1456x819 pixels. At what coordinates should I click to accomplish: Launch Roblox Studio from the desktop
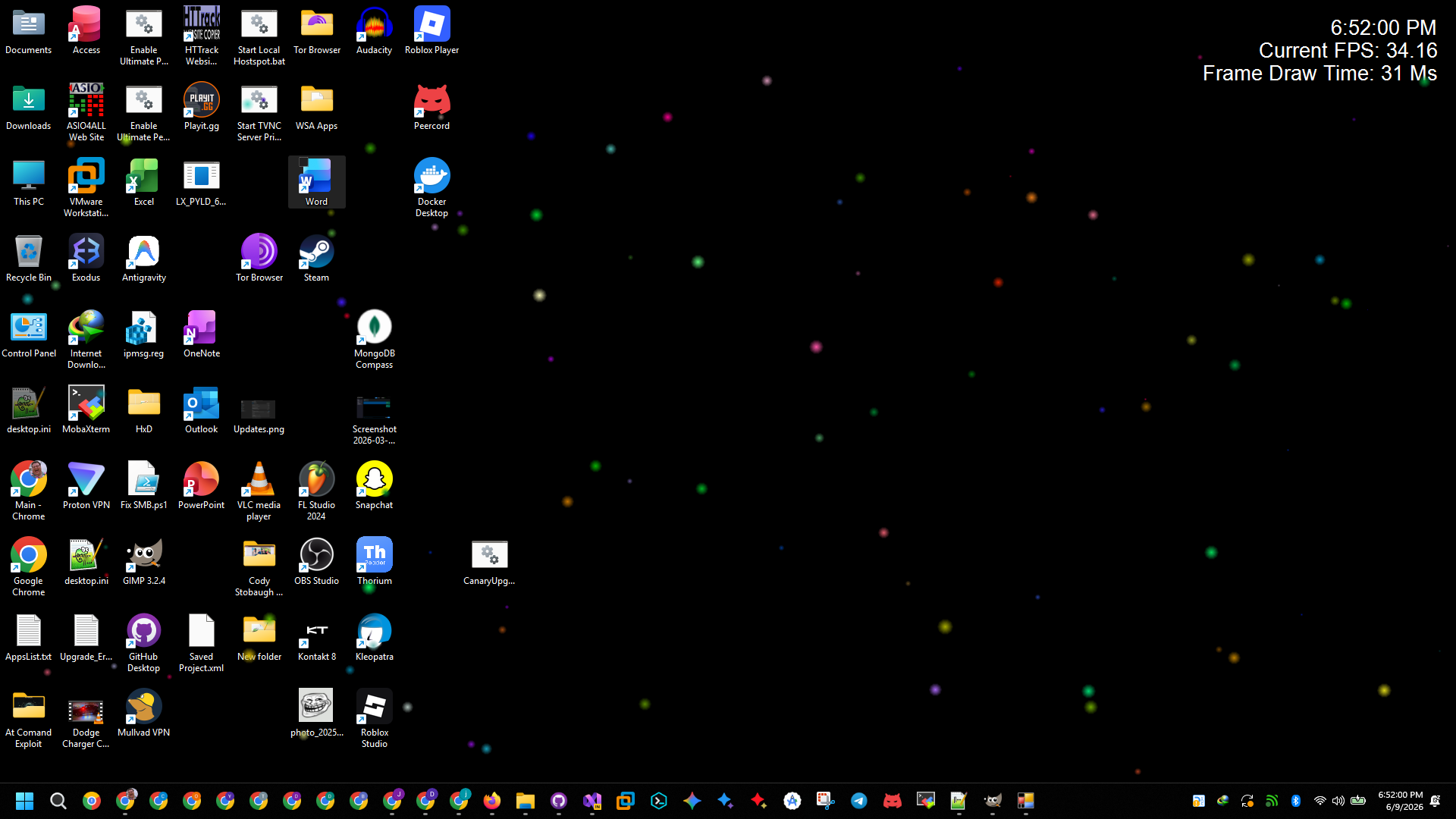(x=374, y=718)
